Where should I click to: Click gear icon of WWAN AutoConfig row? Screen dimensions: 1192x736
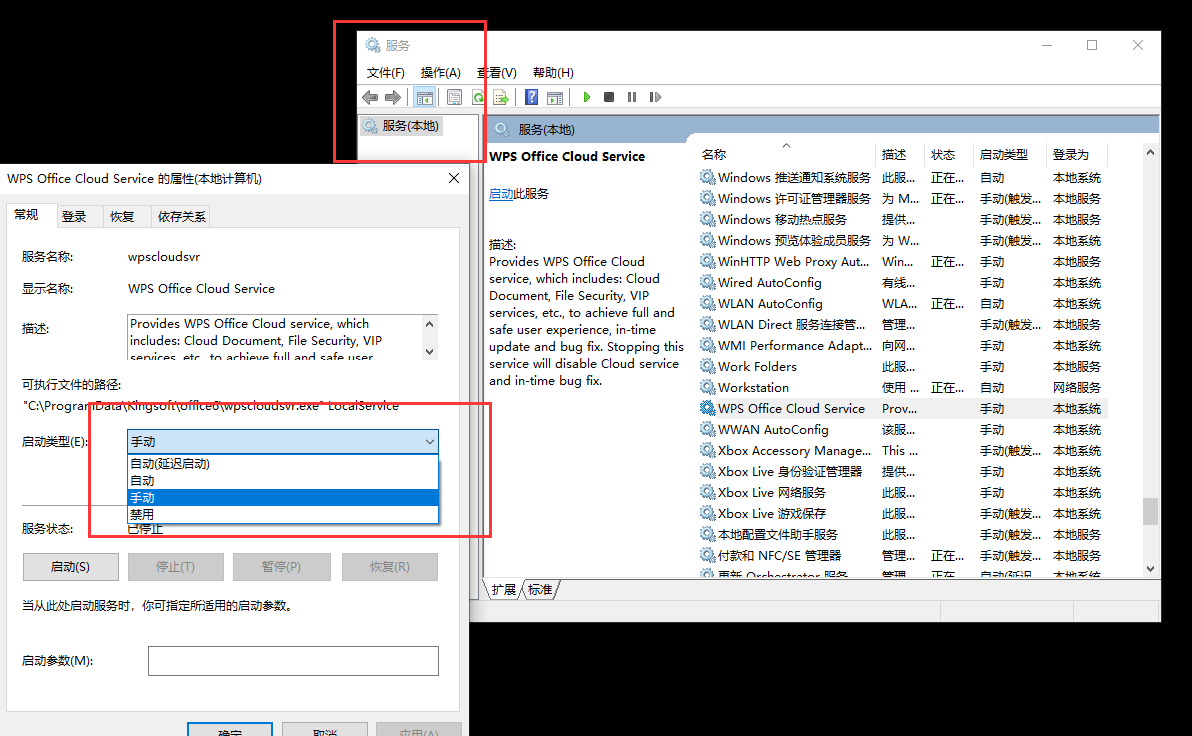click(707, 430)
